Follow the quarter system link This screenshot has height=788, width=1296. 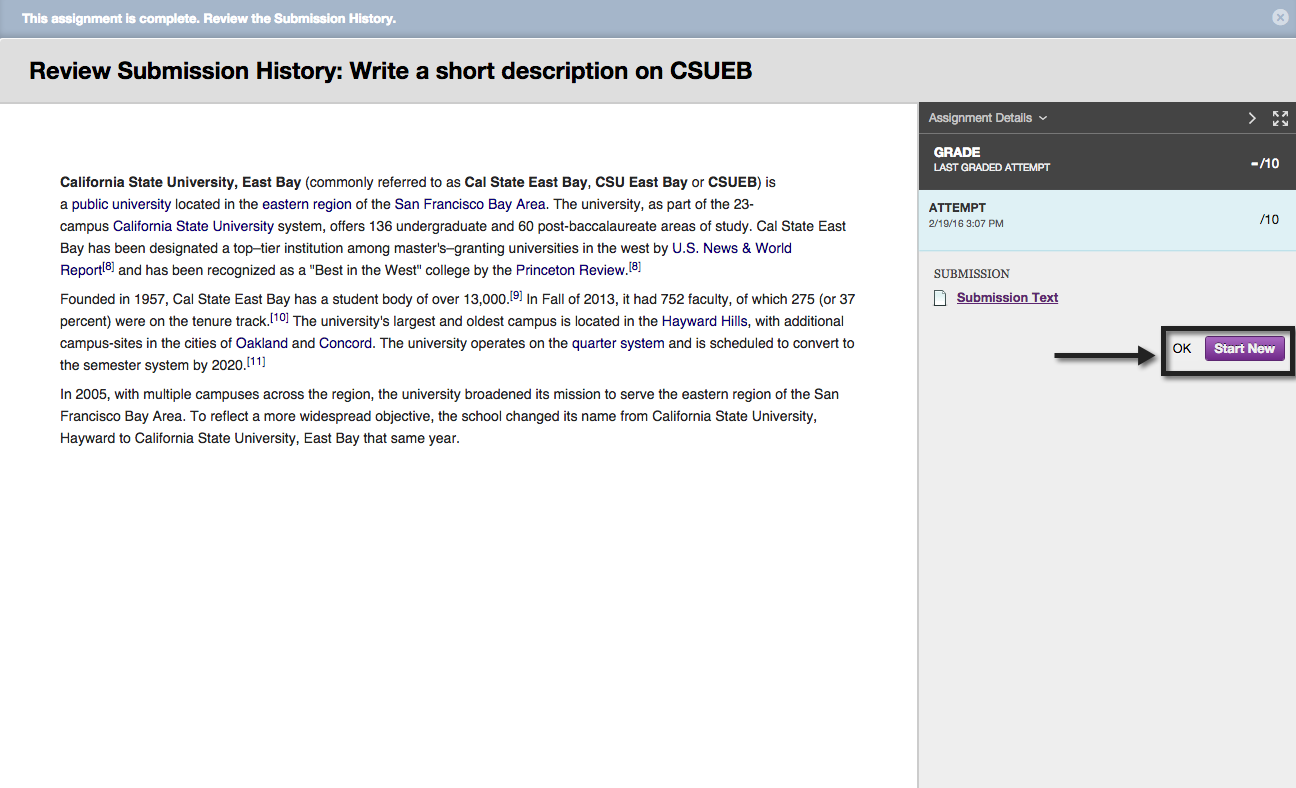pos(618,343)
